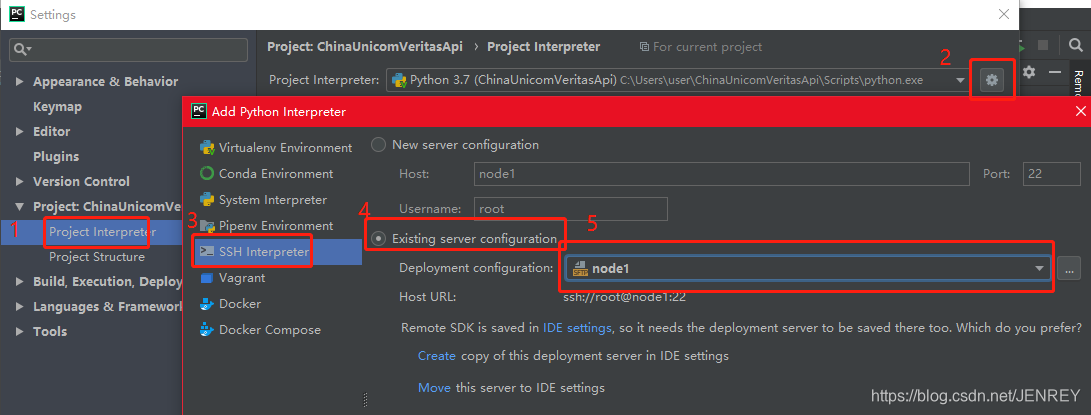Choose System Interpreter in interpreter list
The height and width of the screenshot is (415, 1091).
coord(273,200)
